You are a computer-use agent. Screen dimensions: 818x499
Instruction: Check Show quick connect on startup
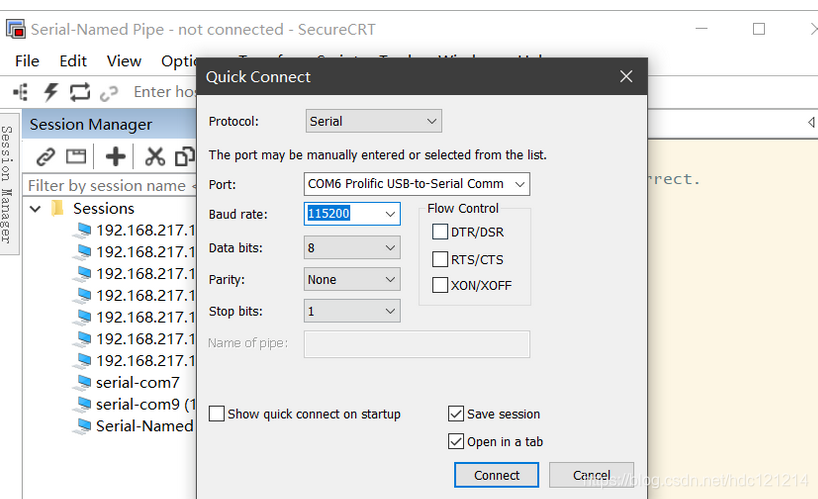coord(216,413)
